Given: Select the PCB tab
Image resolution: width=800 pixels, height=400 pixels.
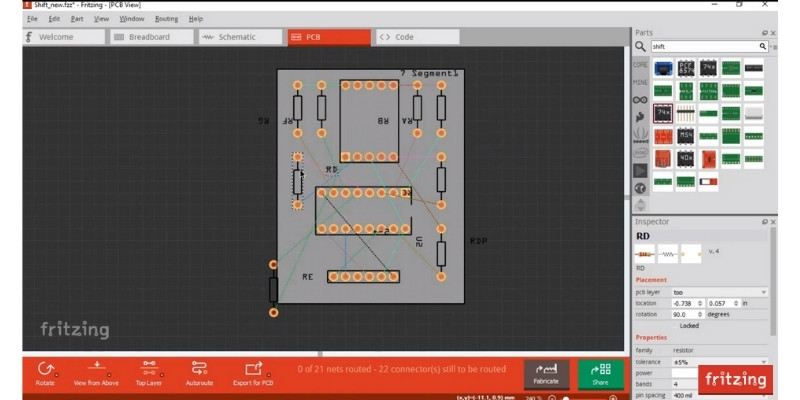Looking at the screenshot, I should tap(329, 37).
